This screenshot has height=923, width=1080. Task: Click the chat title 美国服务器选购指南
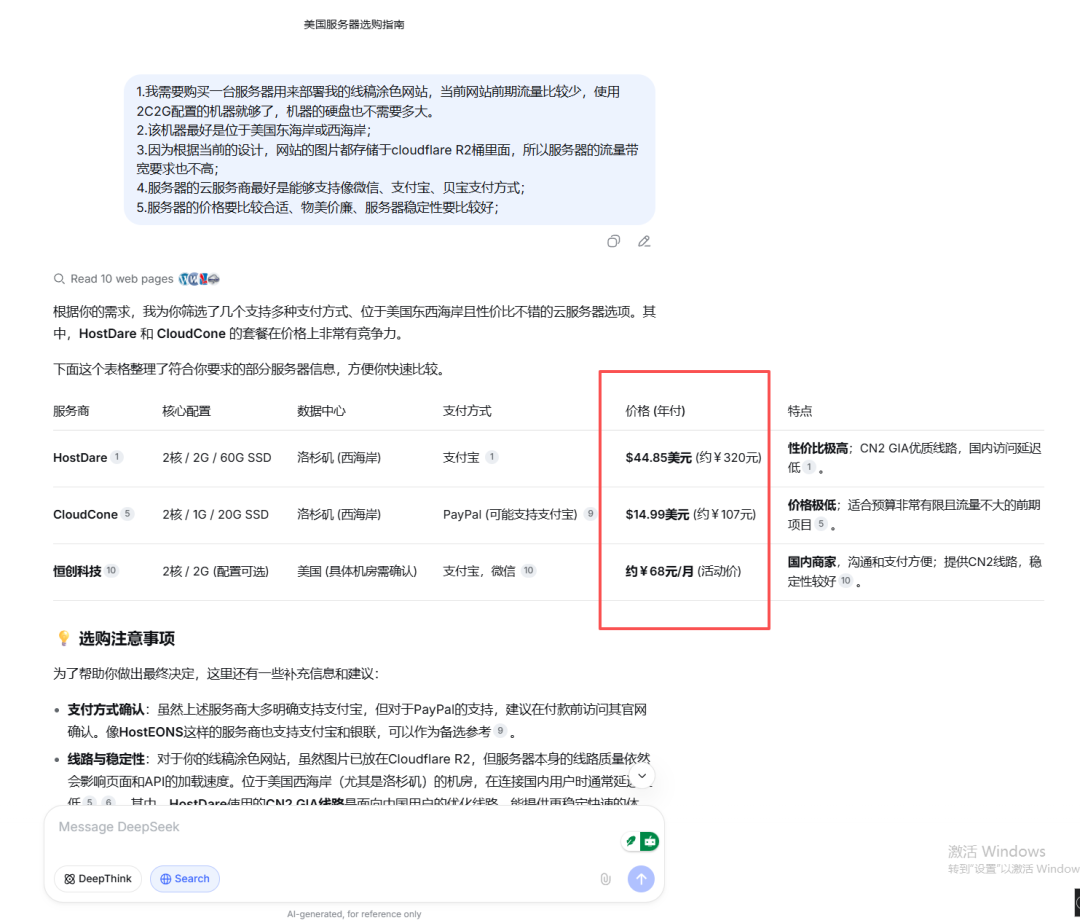354,24
